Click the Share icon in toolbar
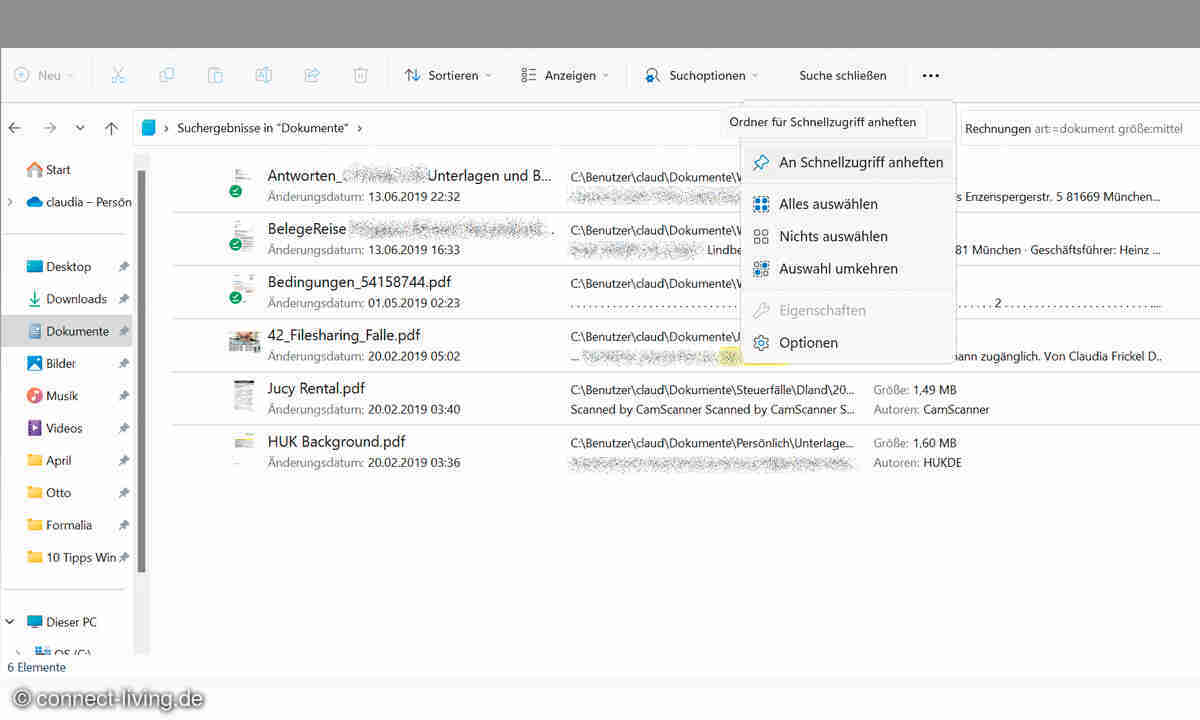Viewport: 1200px width, 720px height. (312, 75)
